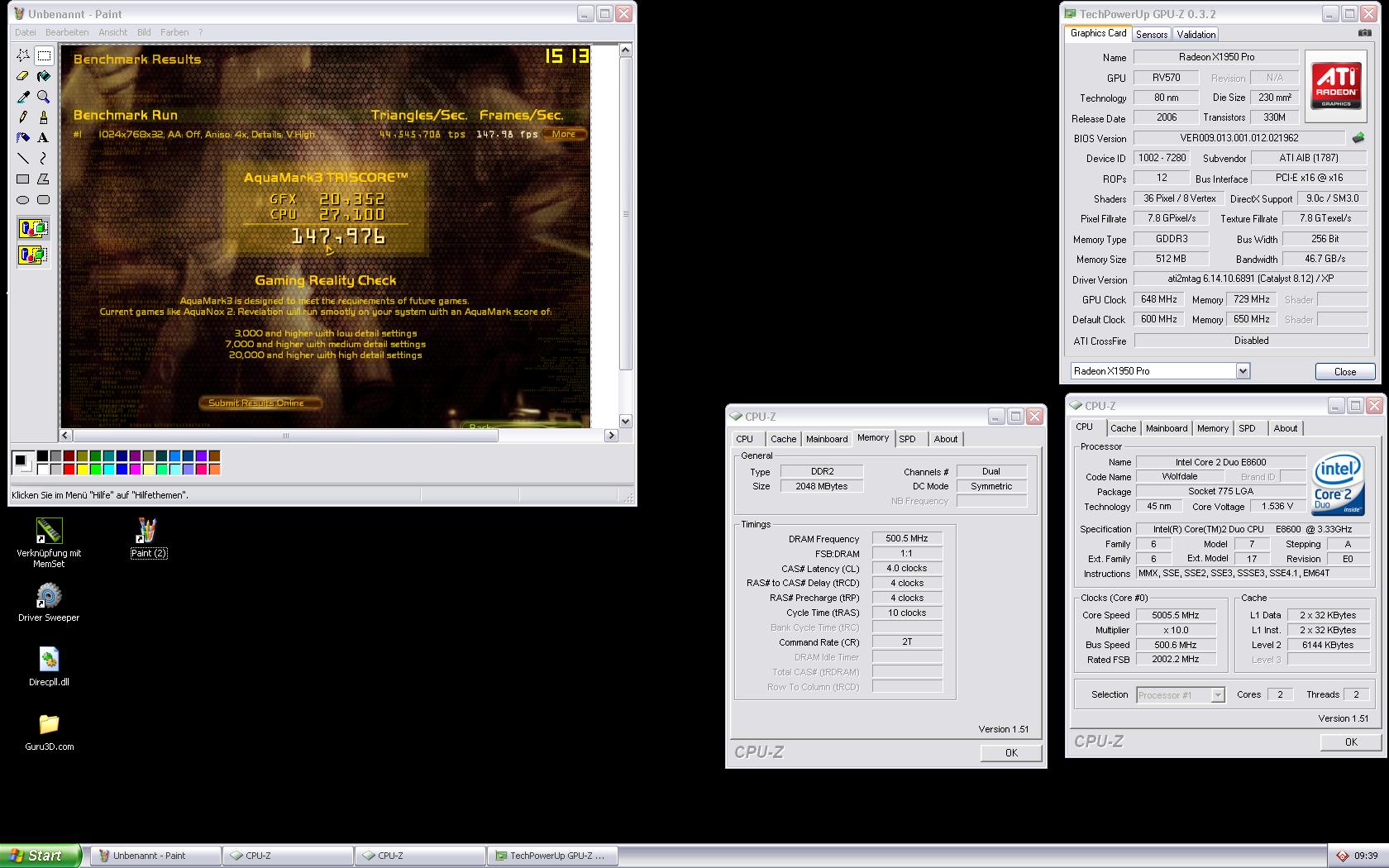Switch to the Validation tab in GPU-Z

coord(1196,34)
